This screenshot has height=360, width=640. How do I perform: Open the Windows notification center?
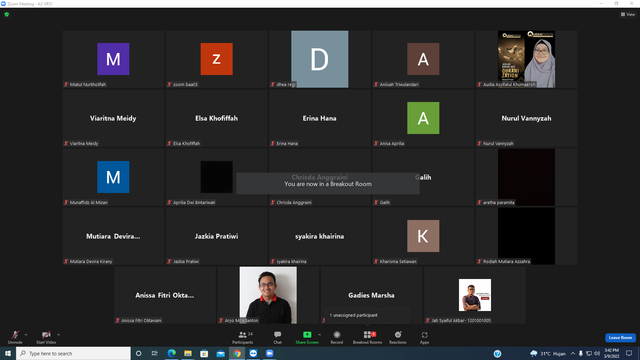tap(629, 353)
